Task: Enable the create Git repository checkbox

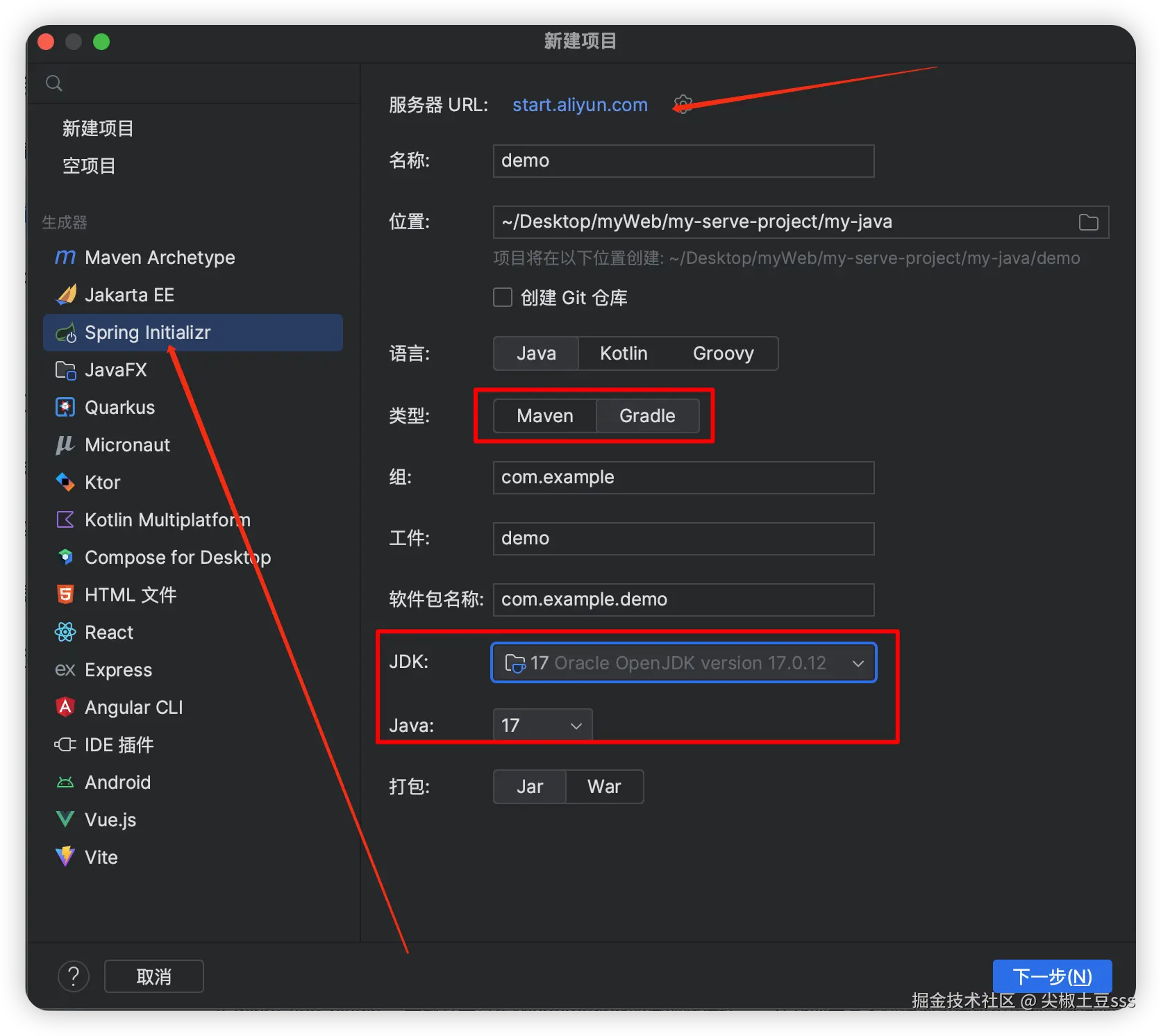Action: point(503,297)
